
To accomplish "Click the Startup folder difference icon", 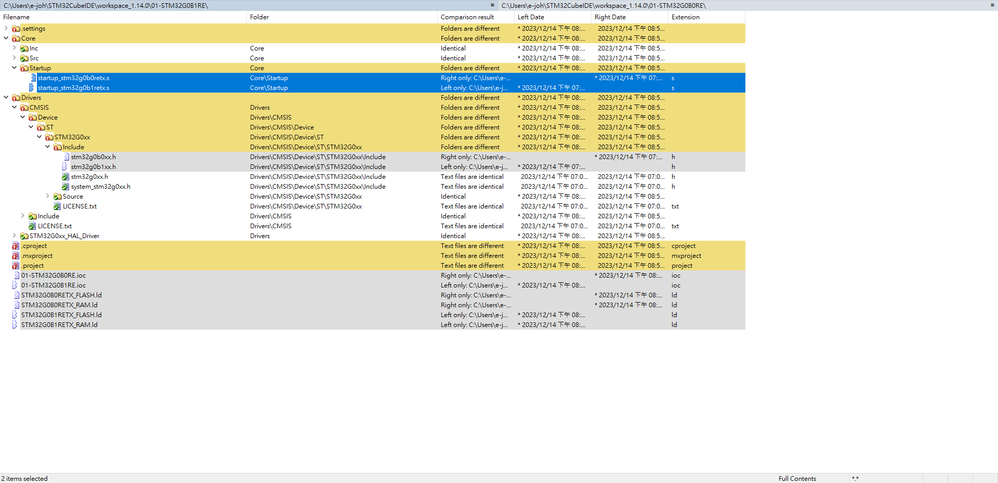I will click(x=24, y=68).
